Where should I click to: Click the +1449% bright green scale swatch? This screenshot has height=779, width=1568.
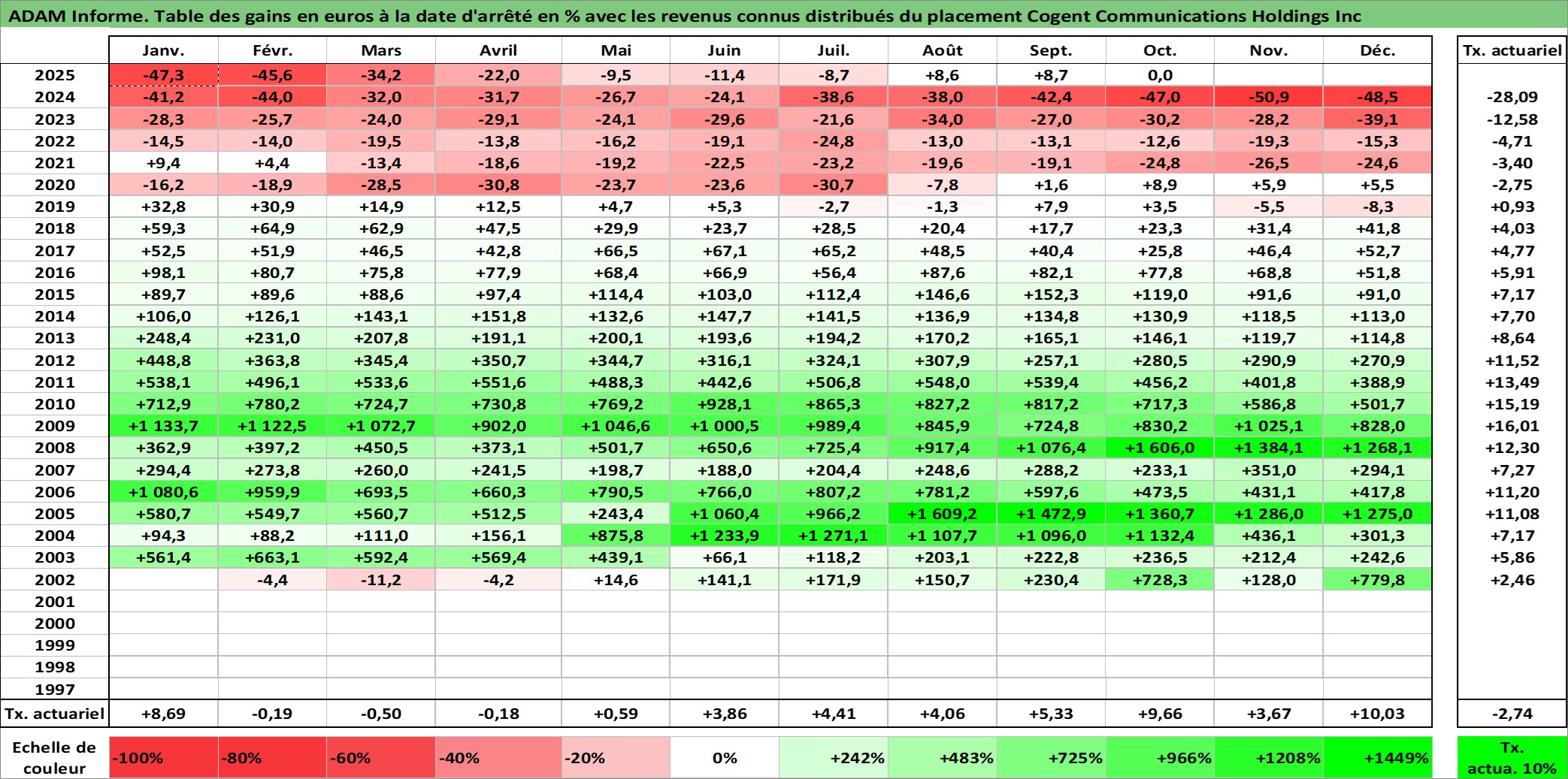click(x=1377, y=757)
